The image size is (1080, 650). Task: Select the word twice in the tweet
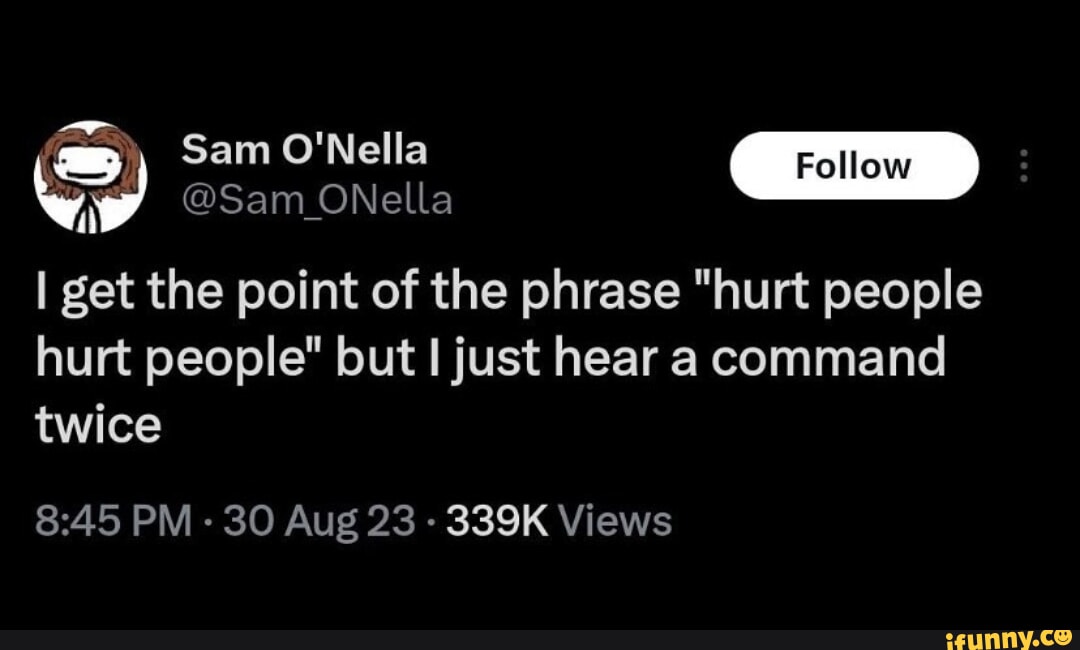(x=97, y=422)
